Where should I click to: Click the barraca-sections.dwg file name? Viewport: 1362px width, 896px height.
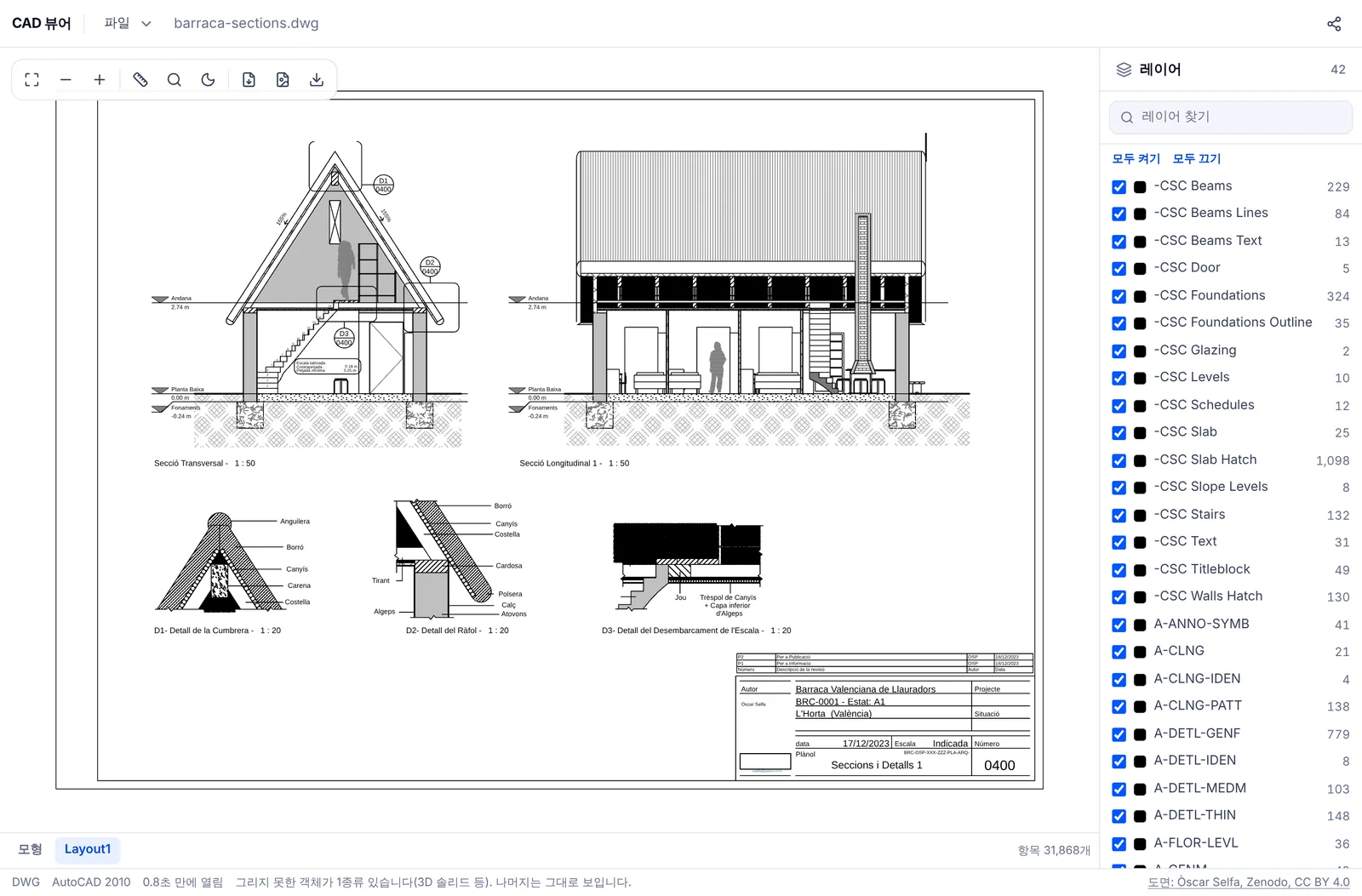pos(246,24)
